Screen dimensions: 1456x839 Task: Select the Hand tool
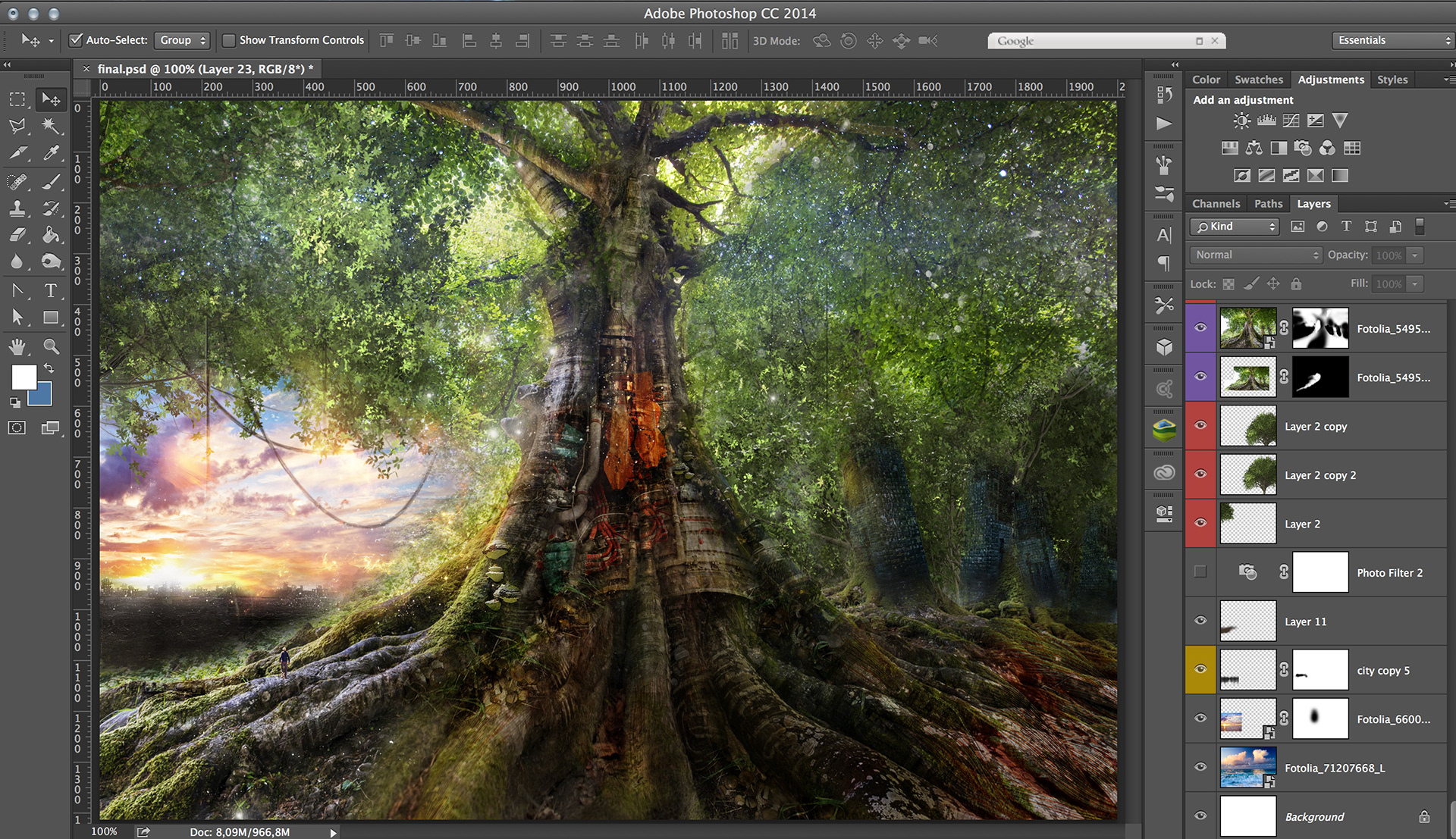17,346
